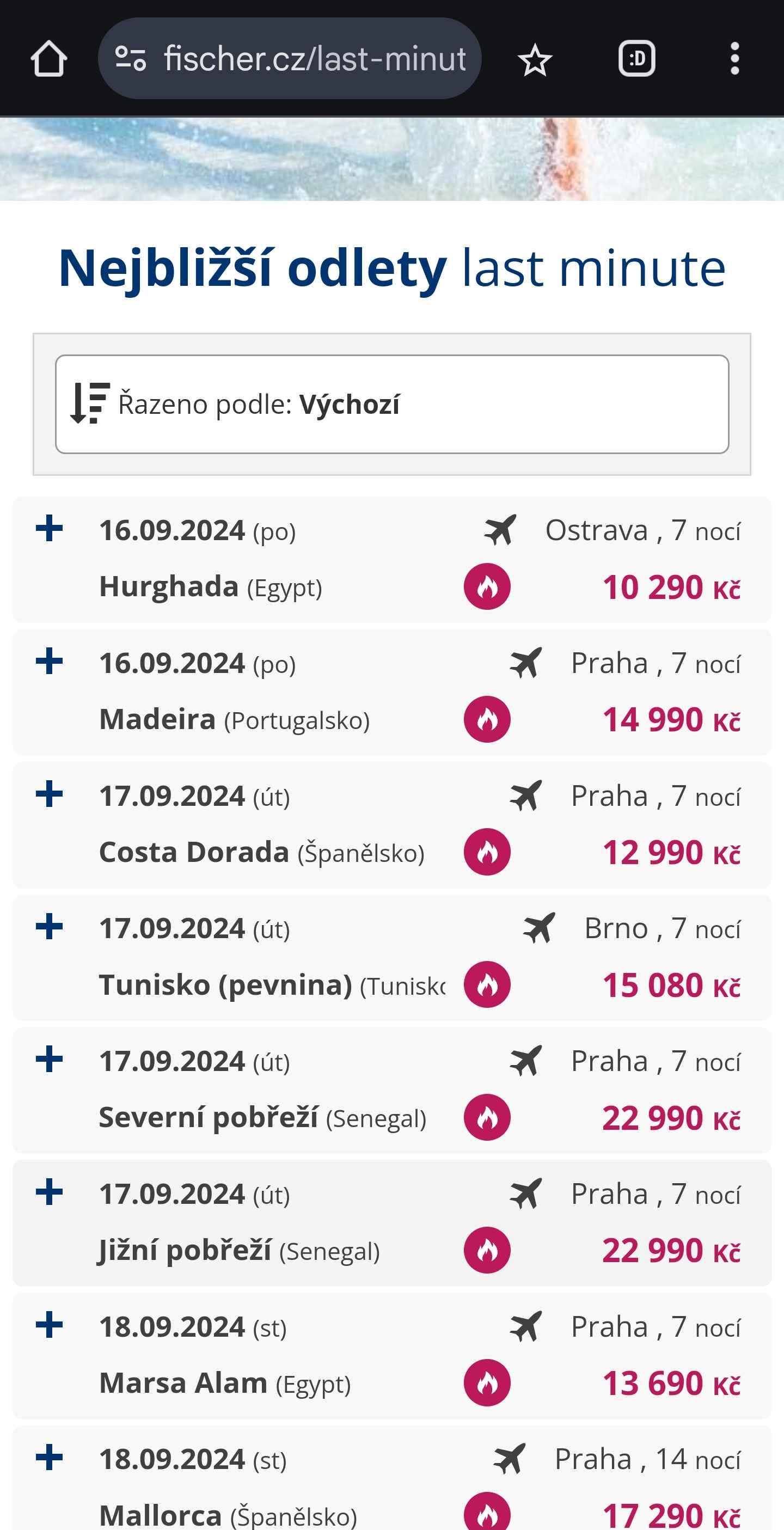Image resolution: width=784 pixels, height=1530 pixels.
Task: Tap the flame icon for Marsa Alam
Action: [487, 1382]
